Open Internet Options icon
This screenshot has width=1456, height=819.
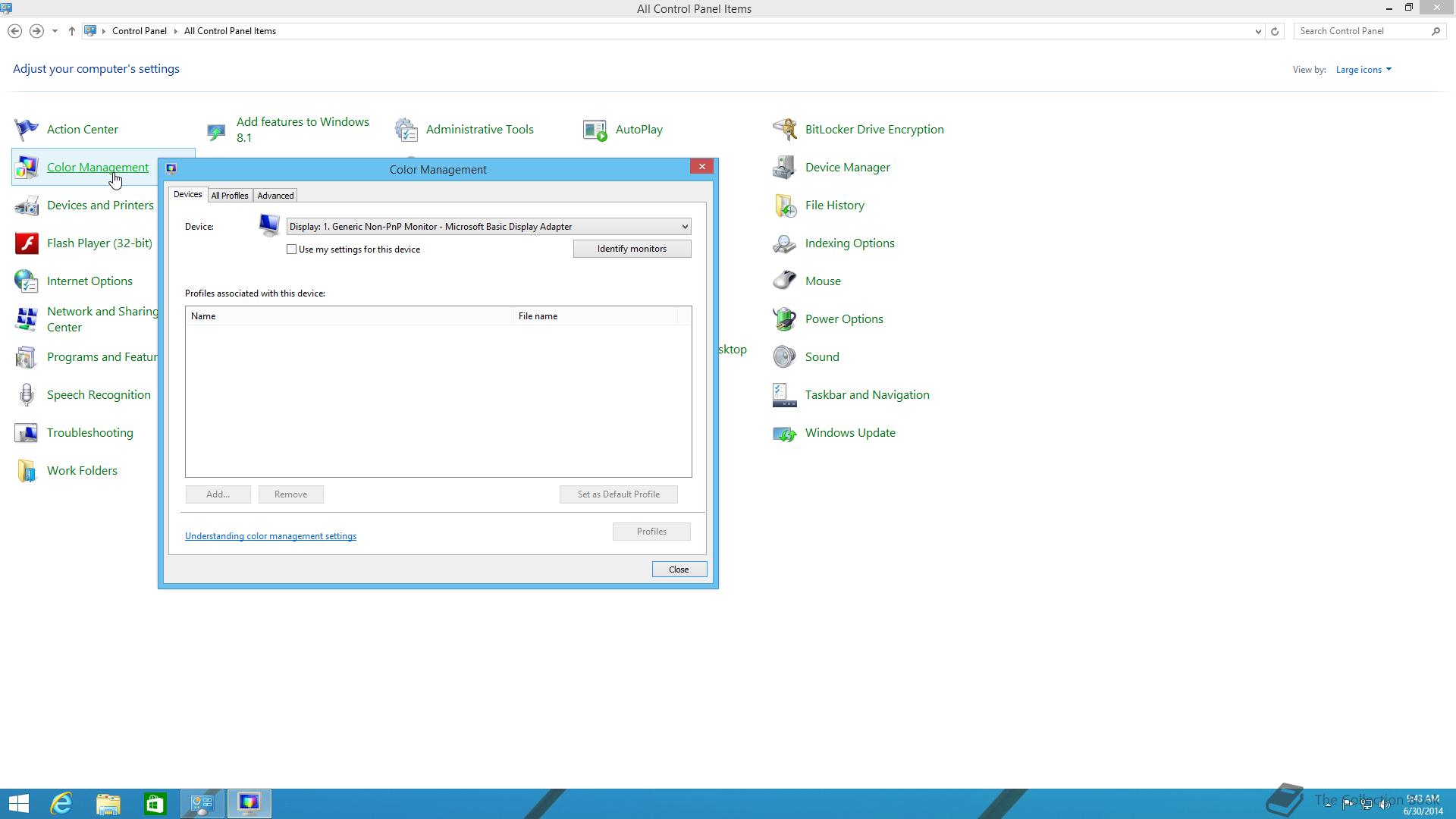click(x=27, y=281)
